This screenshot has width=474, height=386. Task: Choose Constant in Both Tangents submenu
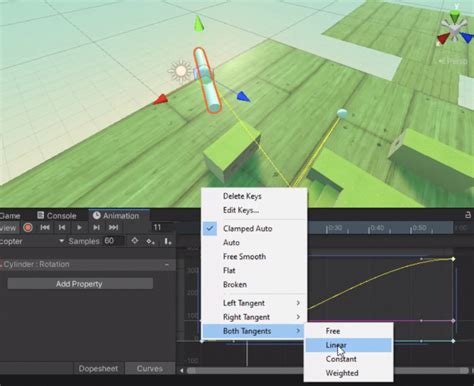click(349, 359)
